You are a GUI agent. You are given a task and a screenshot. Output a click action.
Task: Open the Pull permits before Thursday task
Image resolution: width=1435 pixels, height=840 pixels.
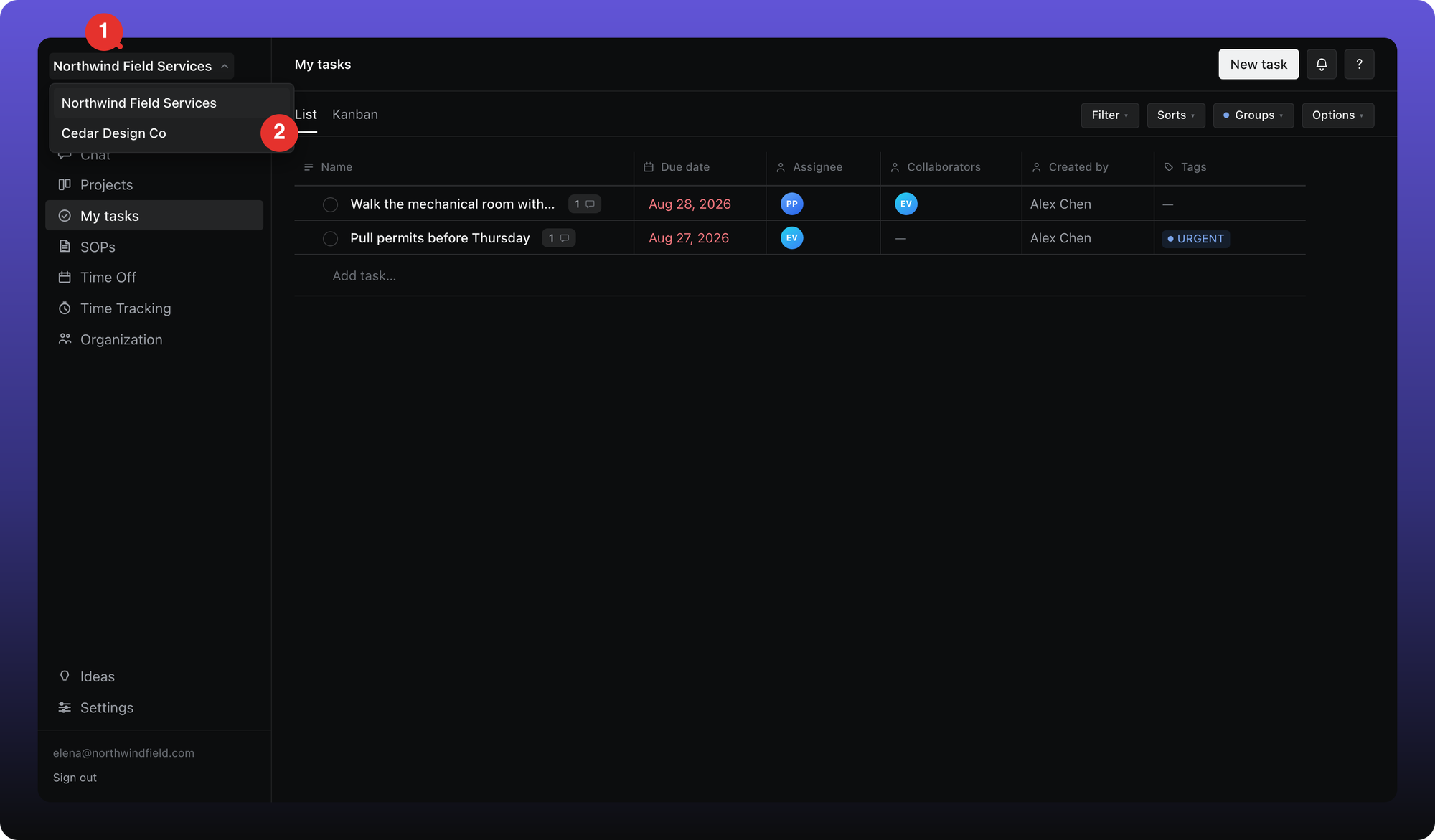coord(440,238)
